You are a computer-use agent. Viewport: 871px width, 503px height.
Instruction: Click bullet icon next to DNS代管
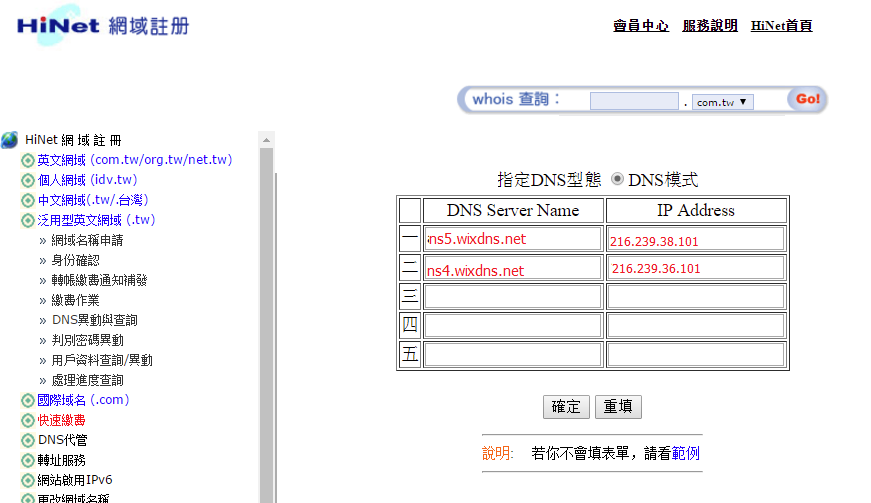click(x=28, y=440)
